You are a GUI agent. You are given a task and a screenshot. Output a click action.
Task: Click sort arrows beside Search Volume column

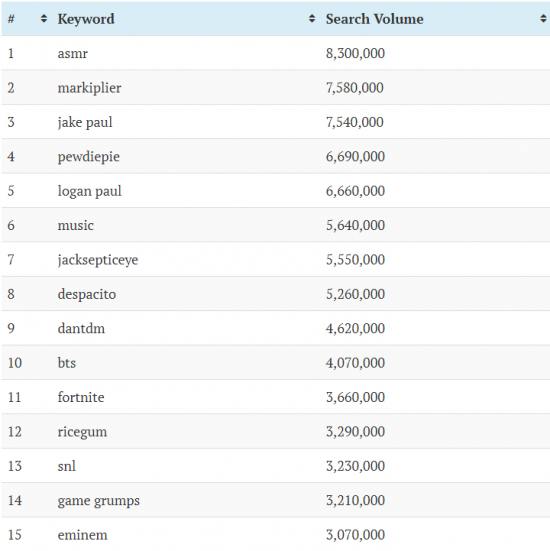[x=543, y=19]
